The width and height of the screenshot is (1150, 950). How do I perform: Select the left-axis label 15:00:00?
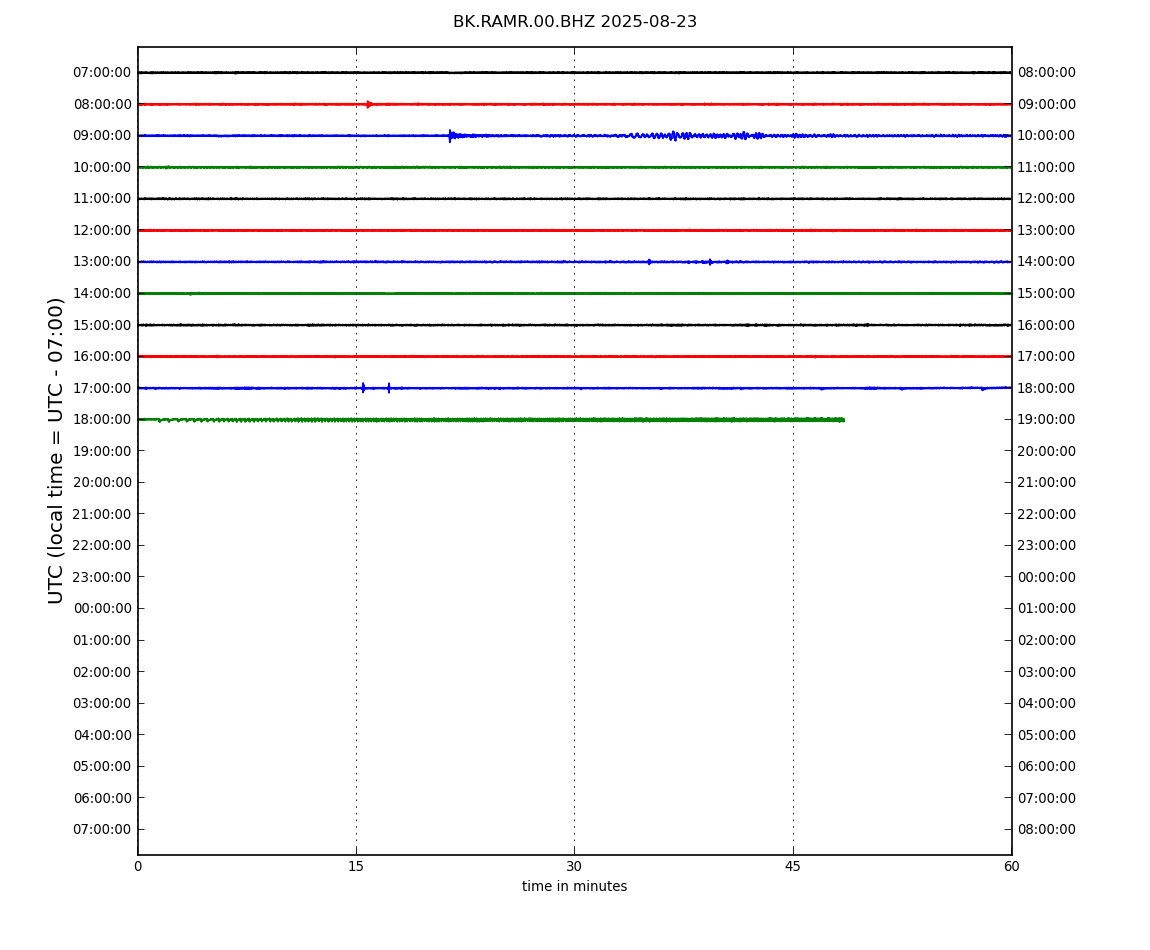(103, 325)
